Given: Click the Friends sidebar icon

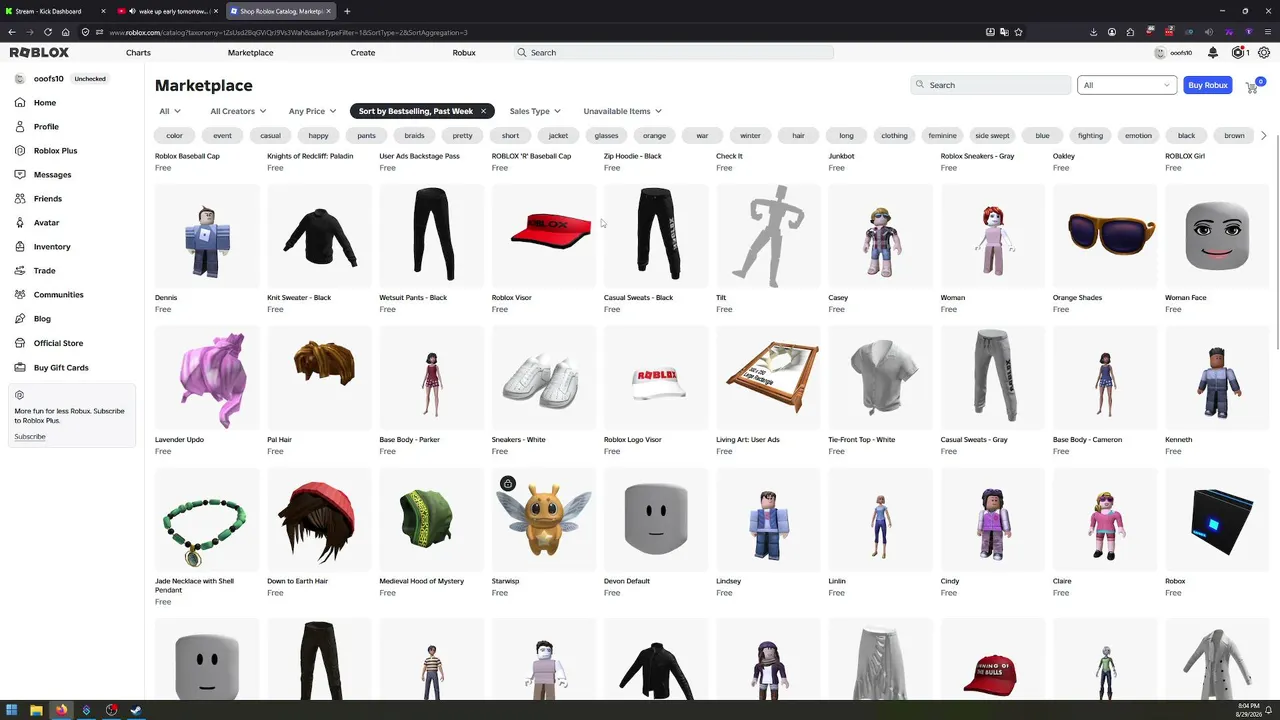Looking at the screenshot, I should [19, 198].
